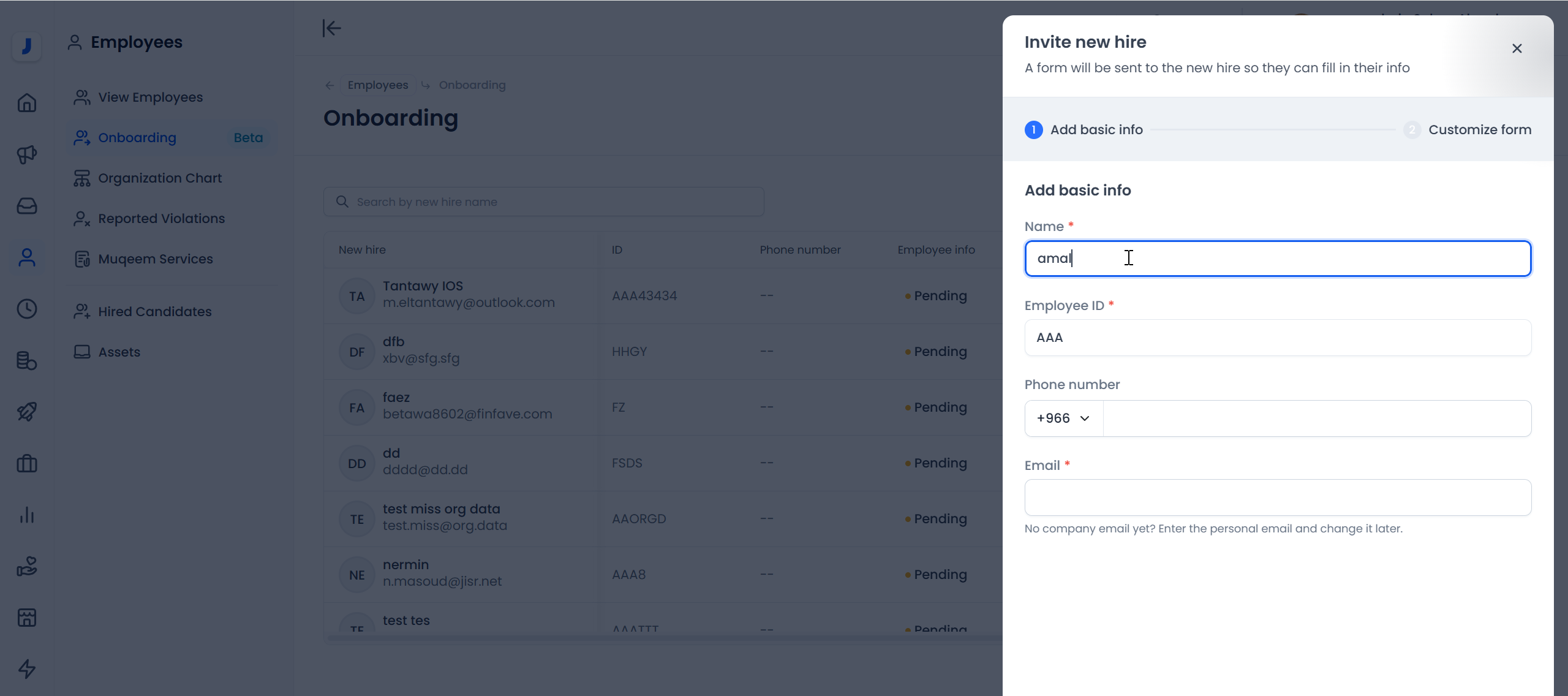Click the Email input field
The image size is (1568, 696).
click(1278, 497)
